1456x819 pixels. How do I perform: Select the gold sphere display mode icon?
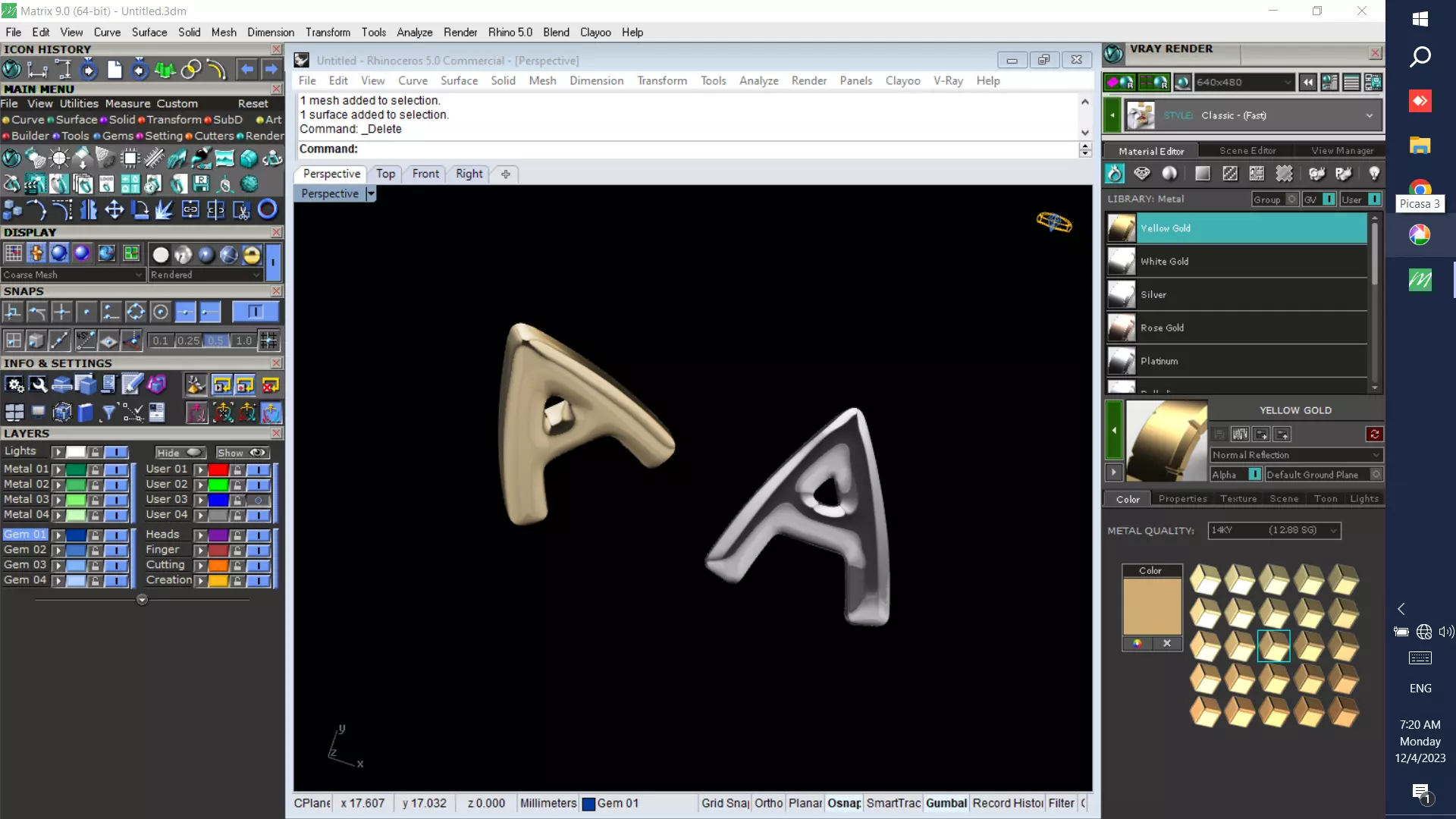pos(252,254)
